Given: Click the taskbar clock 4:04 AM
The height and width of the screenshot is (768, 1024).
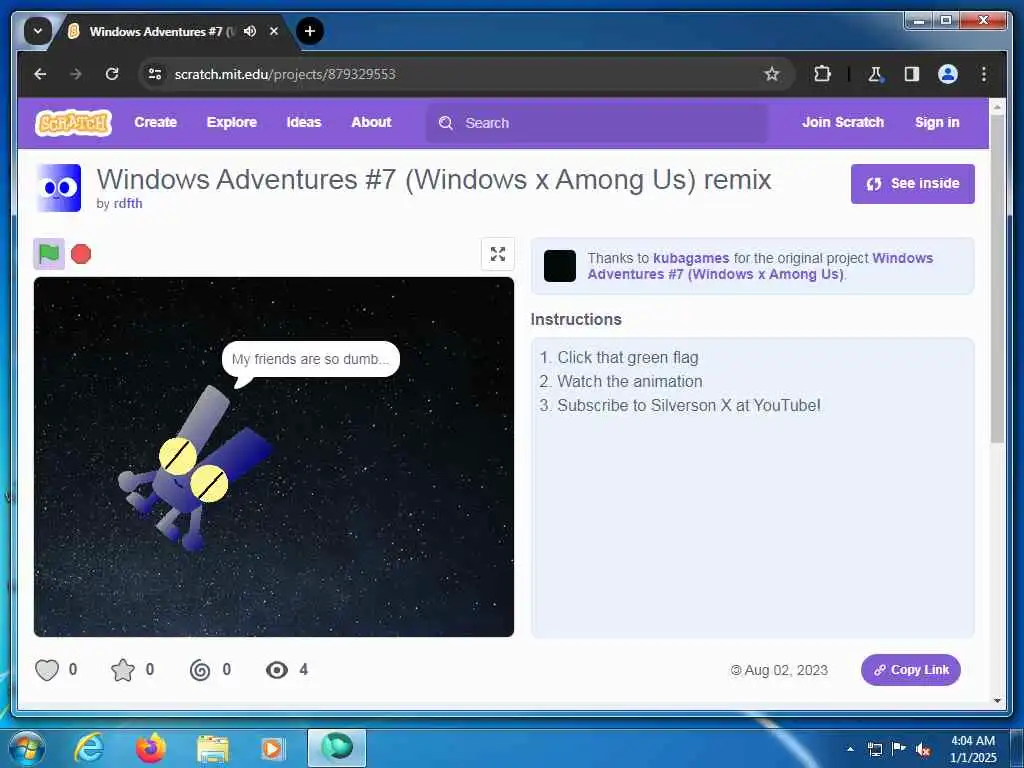Looking at the screenshot, I should point(972,741).
